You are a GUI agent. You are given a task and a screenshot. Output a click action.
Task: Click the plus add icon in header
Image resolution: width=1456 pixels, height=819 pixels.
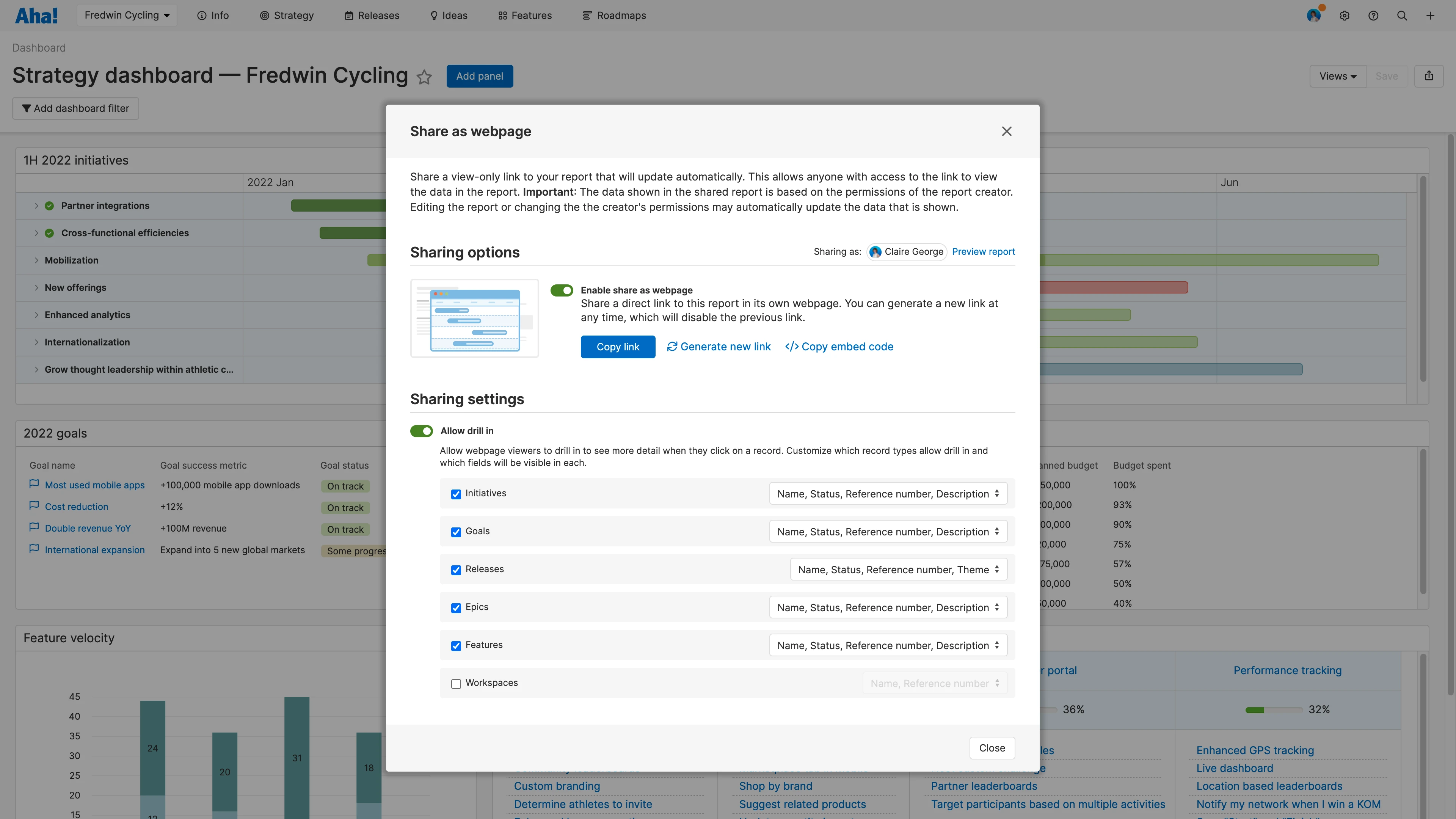tap(1430, 16)
